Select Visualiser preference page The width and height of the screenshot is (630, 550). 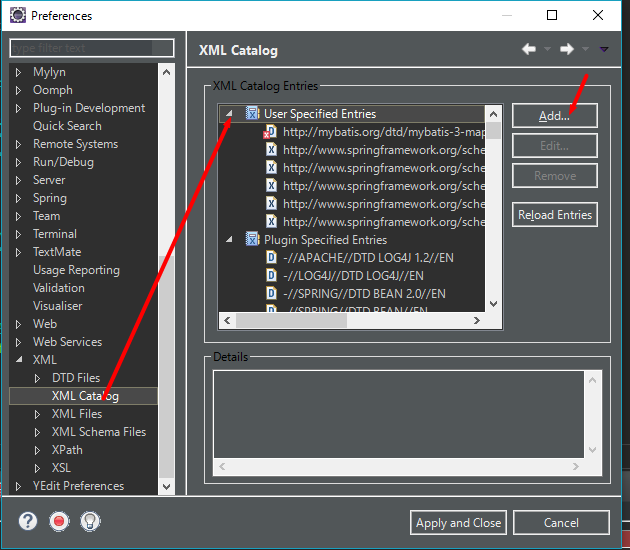(57, 306)
